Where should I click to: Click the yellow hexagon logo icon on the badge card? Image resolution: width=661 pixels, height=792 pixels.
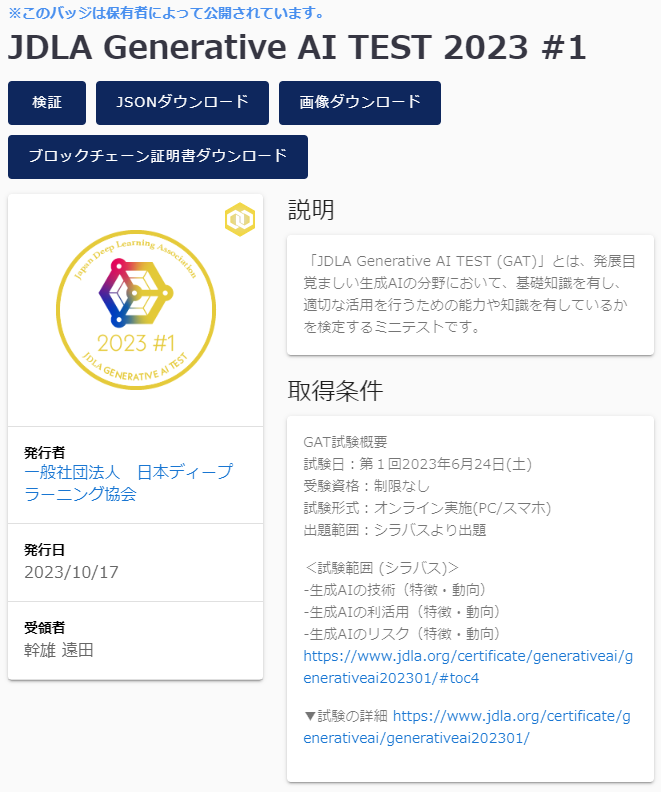pyautogui.click(x=240, y=219)
